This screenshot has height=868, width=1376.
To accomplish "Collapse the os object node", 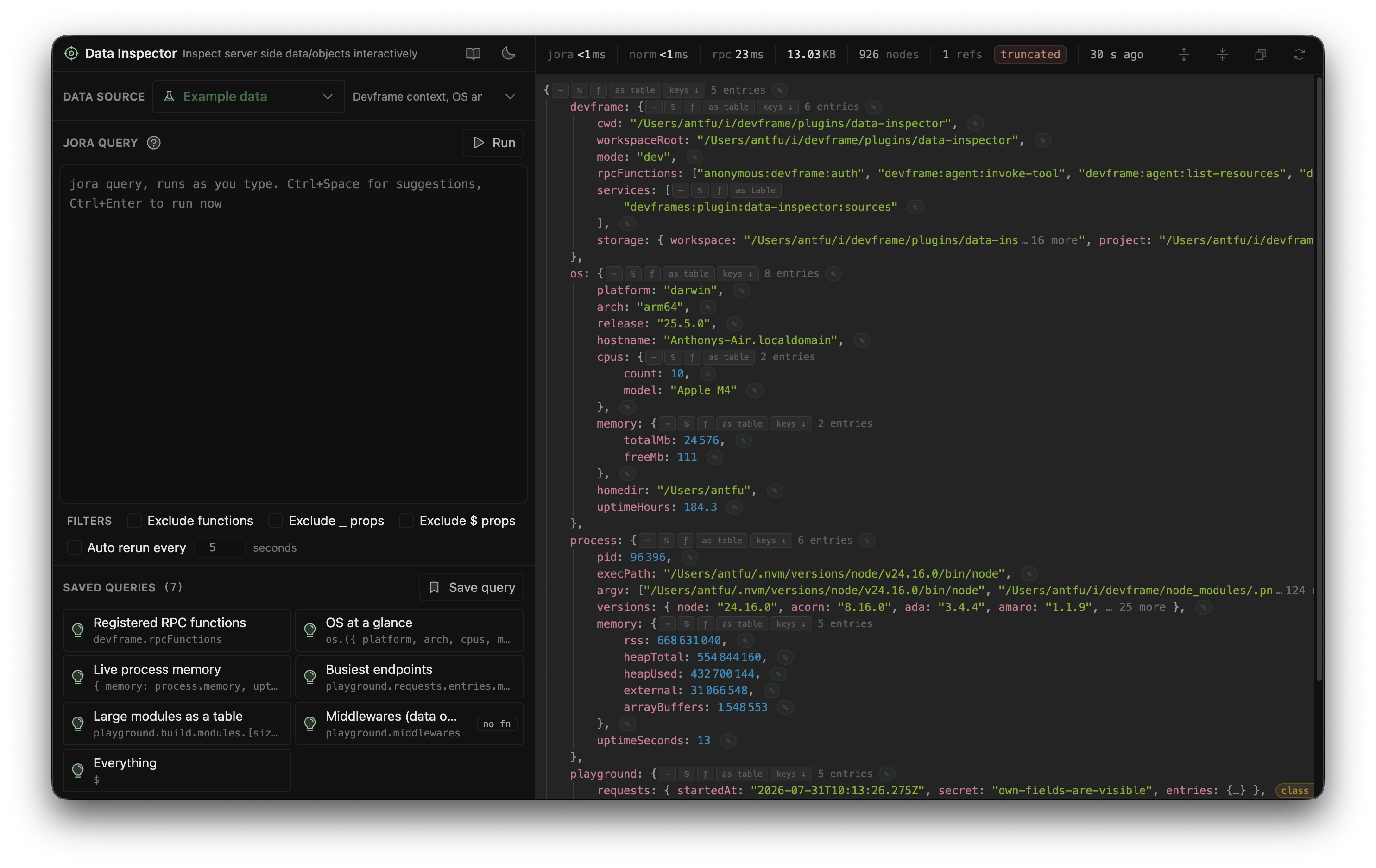I will 614,274.
